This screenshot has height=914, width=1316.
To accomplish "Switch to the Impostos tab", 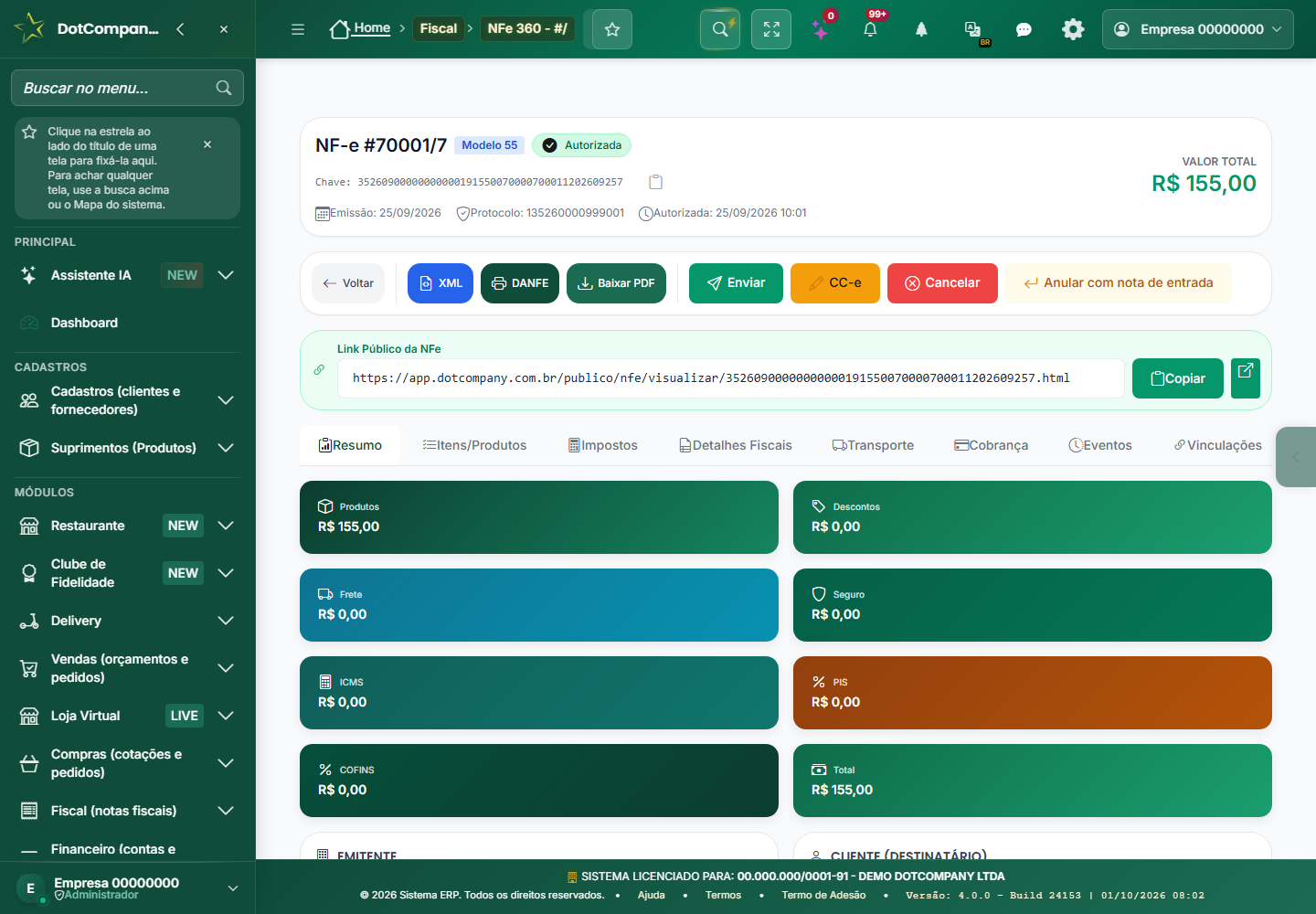I will tap(603, 445).
